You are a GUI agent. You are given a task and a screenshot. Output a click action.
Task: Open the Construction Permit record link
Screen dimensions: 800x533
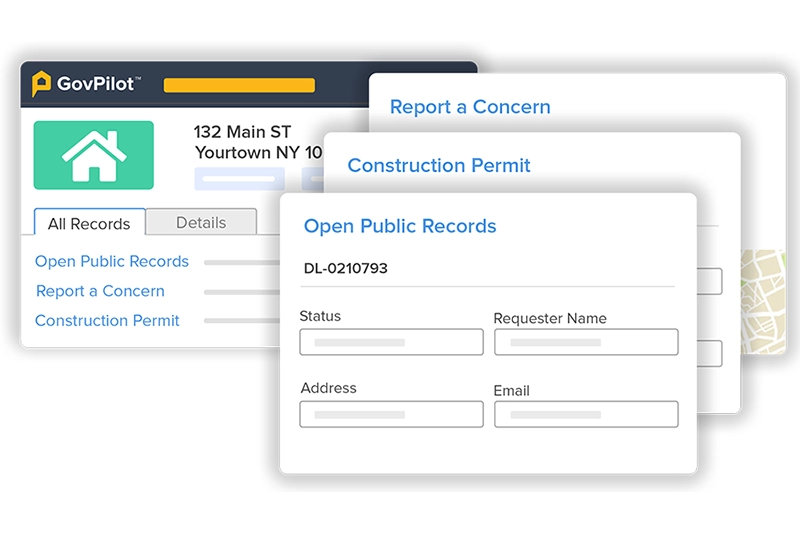click(107, 320)
